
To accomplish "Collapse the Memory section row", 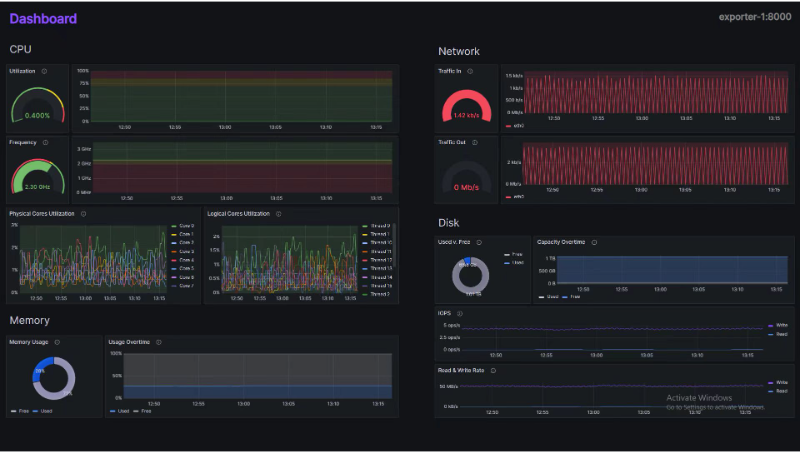I will 30,320.
